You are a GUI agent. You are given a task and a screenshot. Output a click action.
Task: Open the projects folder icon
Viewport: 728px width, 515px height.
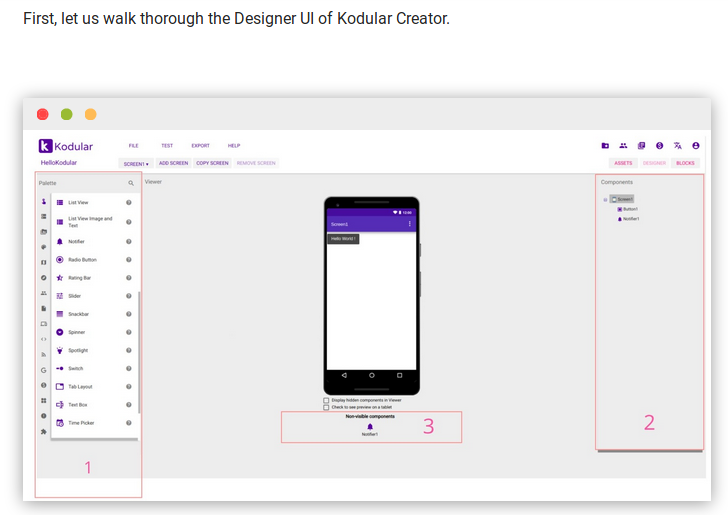click(605, 146)
